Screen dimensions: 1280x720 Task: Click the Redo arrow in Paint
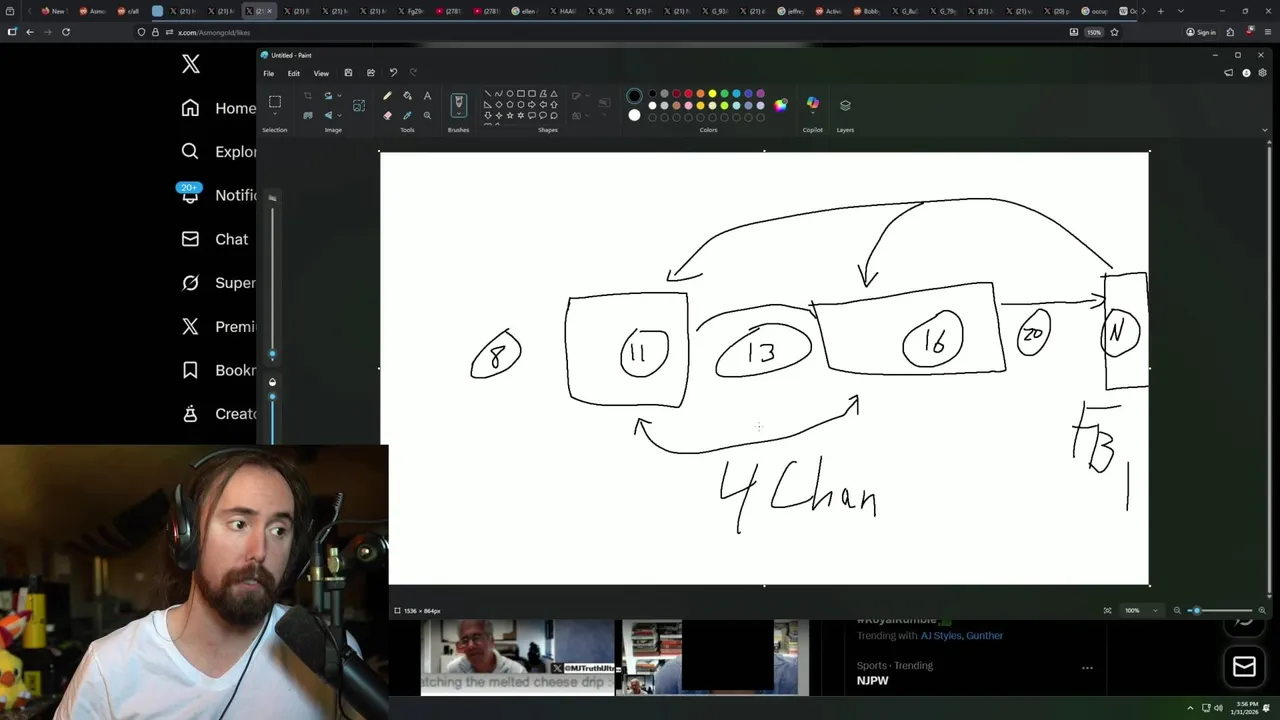pyautogui.click(x=413, y=73)
